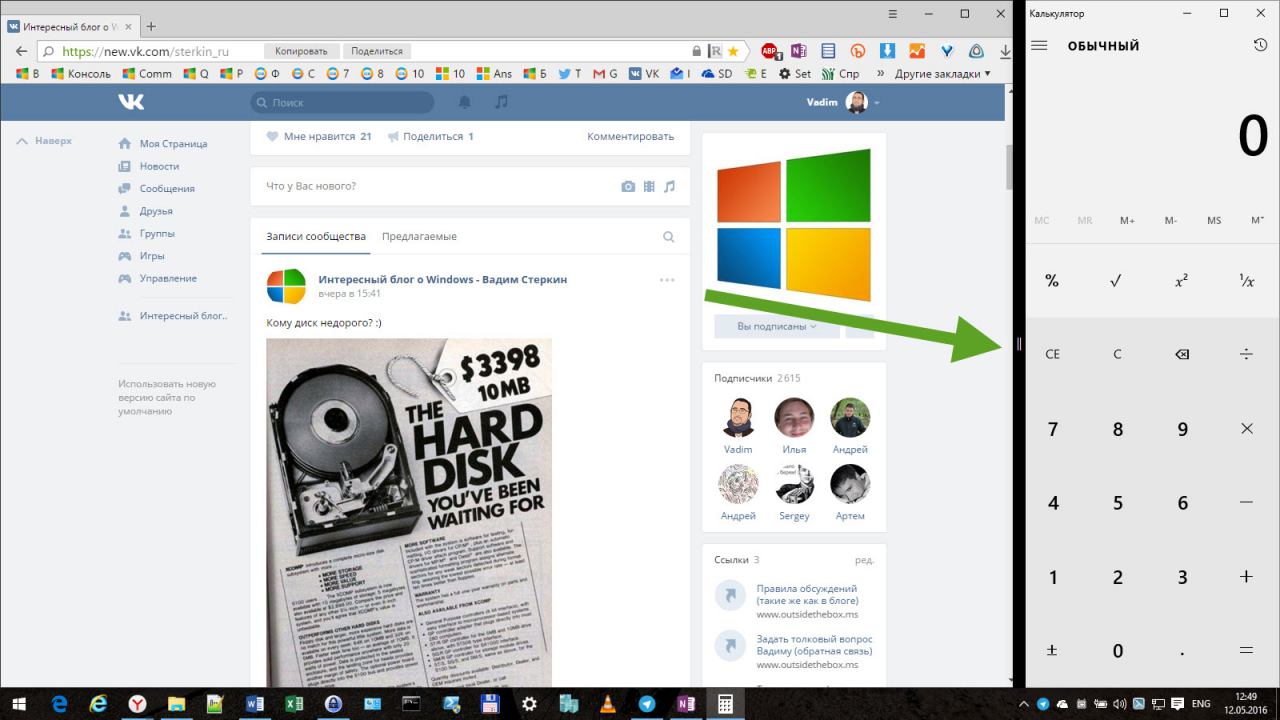Open Excel from the taskbar

pyautogui.click(x=293, y=704)
